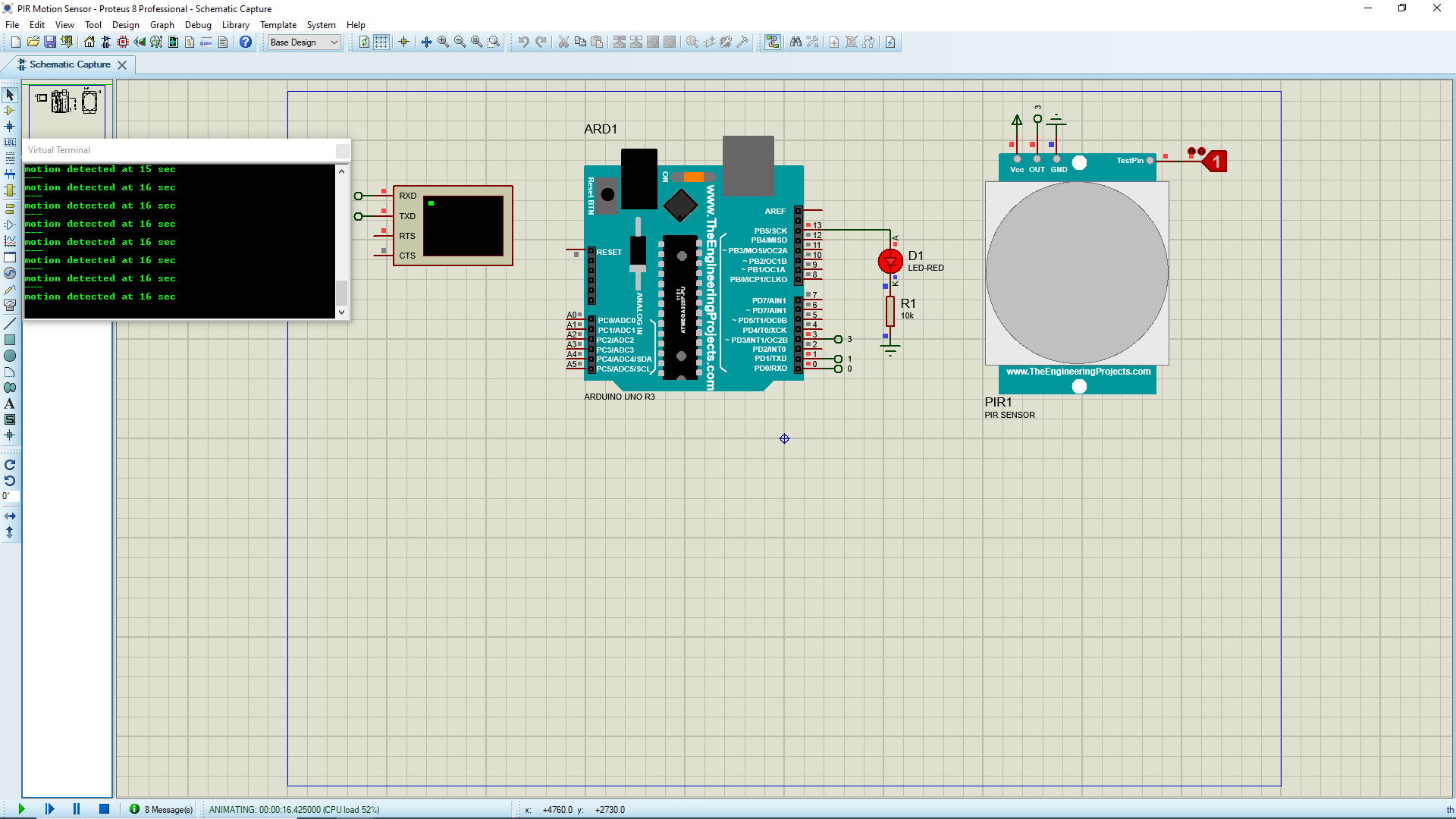
Task: Click the rotation angle field in sidebar
Action: tap(10, 496)
